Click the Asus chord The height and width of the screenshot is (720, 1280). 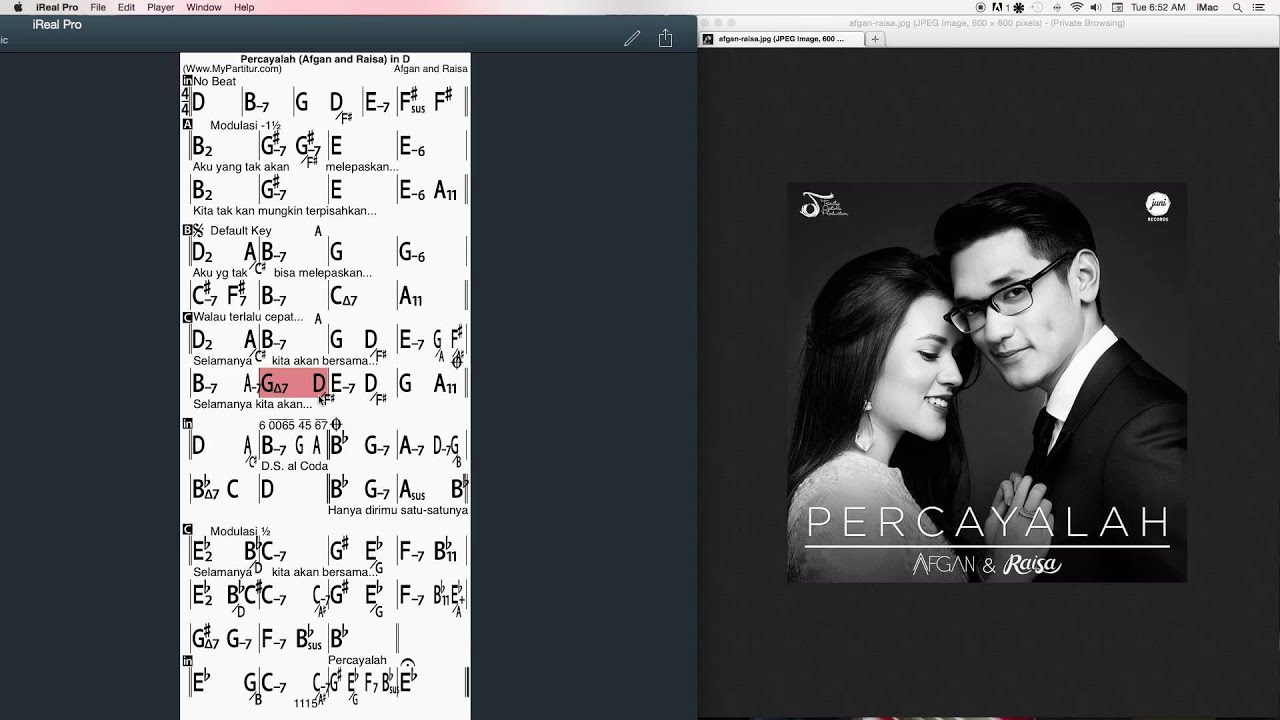[412, 490]
